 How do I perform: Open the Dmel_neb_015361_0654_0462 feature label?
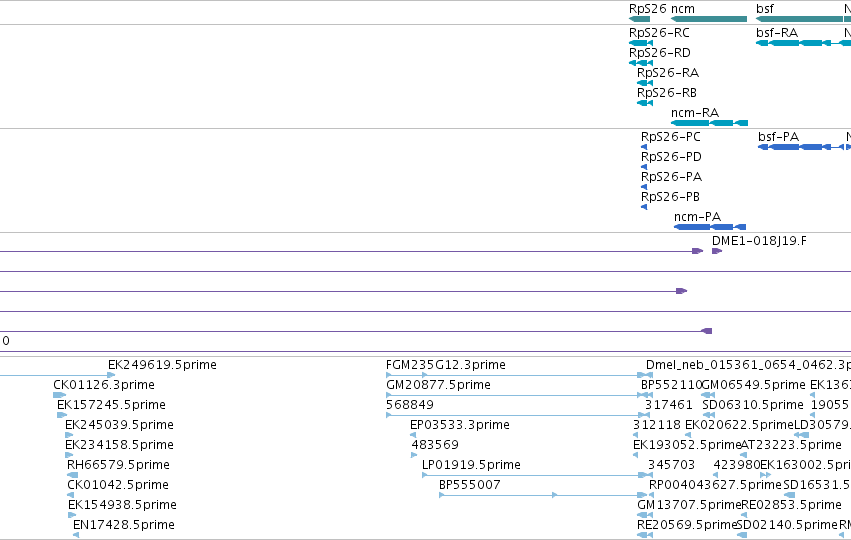point(748,365)
